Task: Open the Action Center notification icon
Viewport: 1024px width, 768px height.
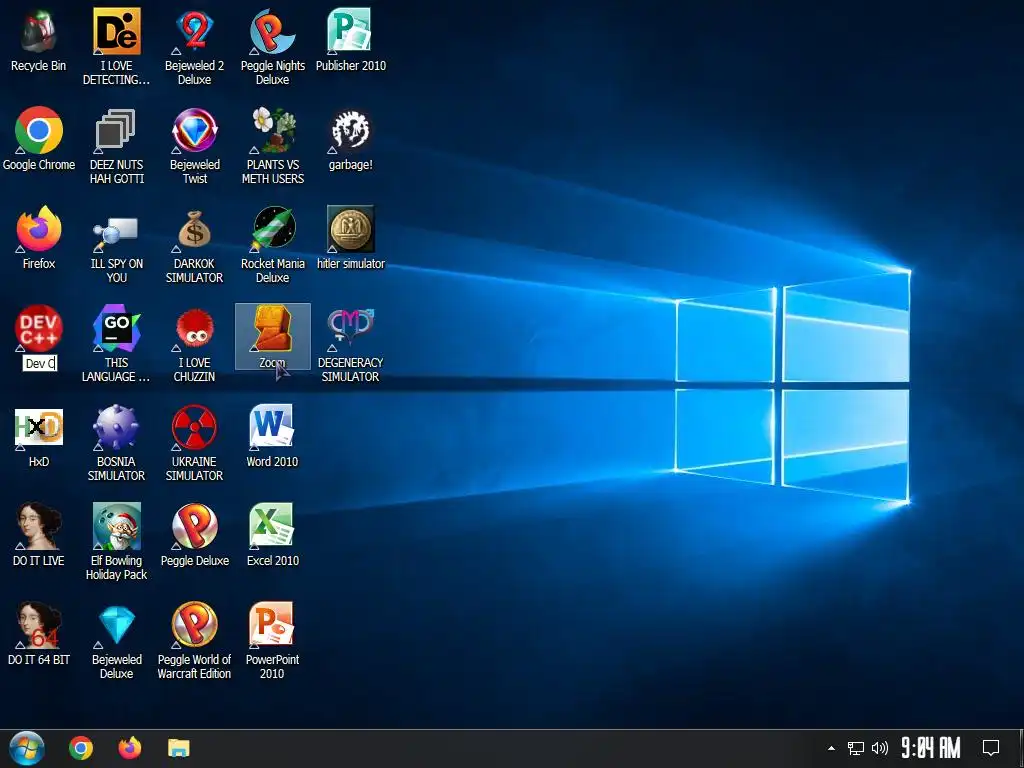Action: point(991,748)
